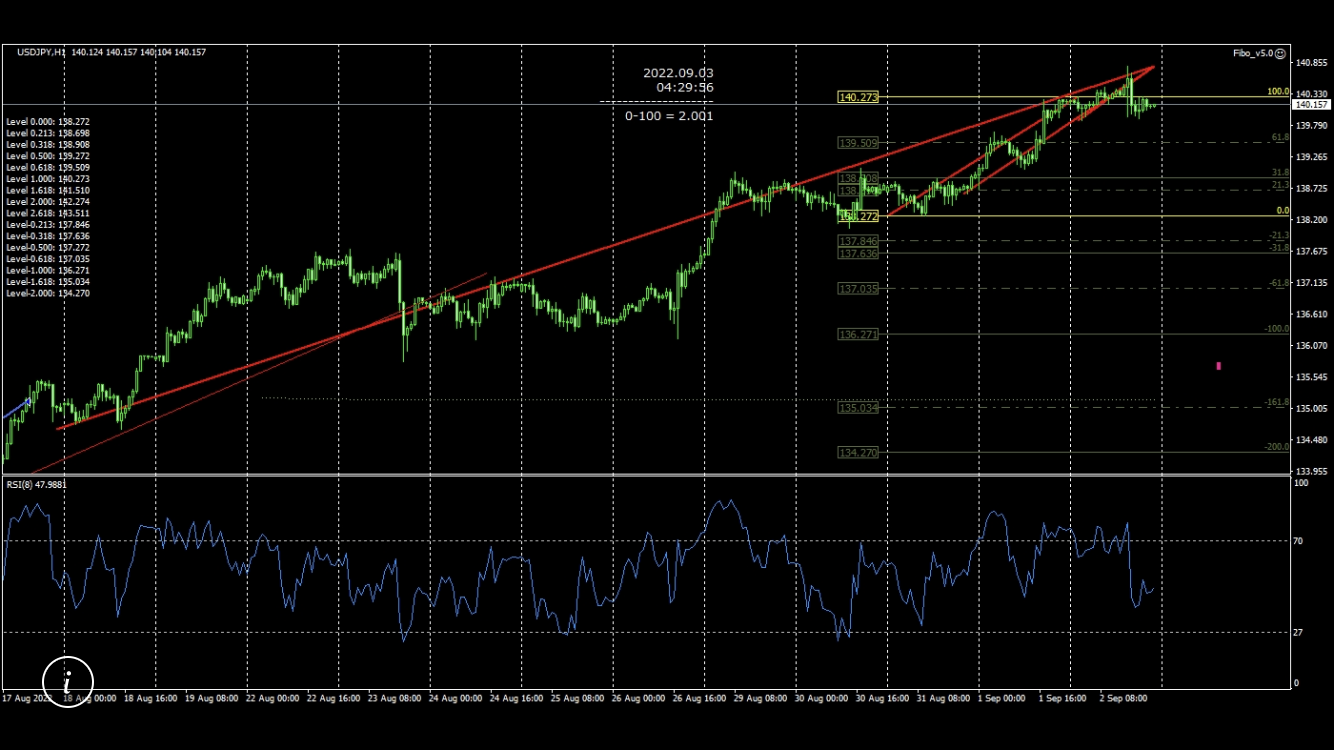
Task: Select the Level 2.618: 143.511 row
Action: tap(48, 213)
